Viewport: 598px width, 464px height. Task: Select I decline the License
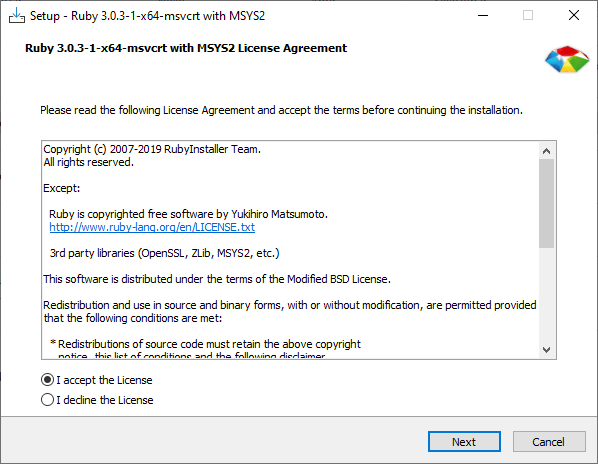(x=97, y=400)
